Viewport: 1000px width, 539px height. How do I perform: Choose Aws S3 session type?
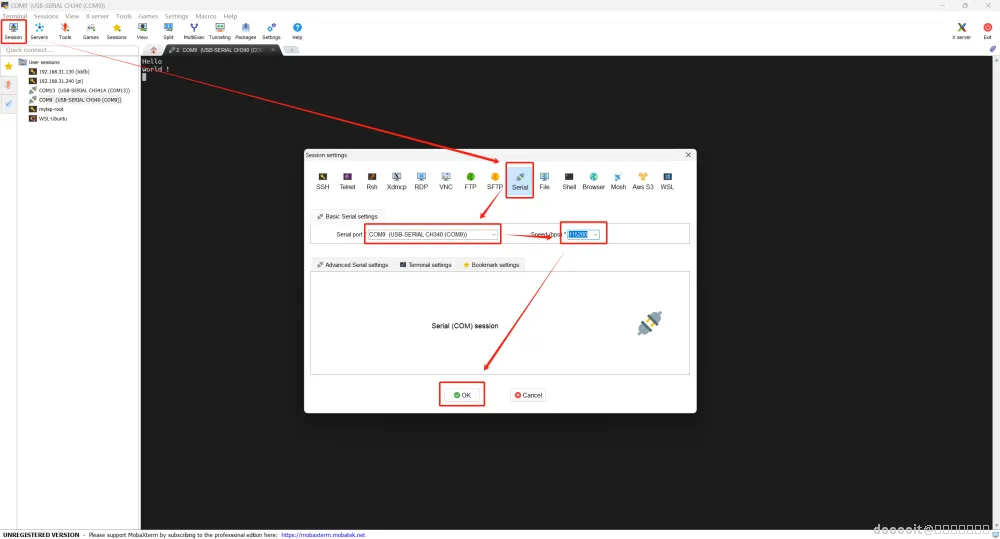[643, 181]
